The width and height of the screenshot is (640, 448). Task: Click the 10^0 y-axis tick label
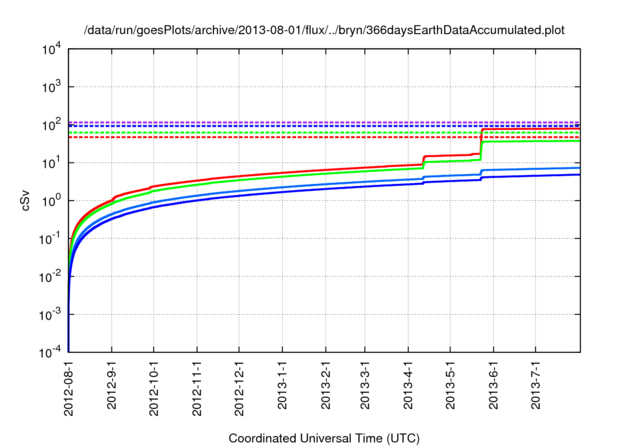click(x=52, y=201)
